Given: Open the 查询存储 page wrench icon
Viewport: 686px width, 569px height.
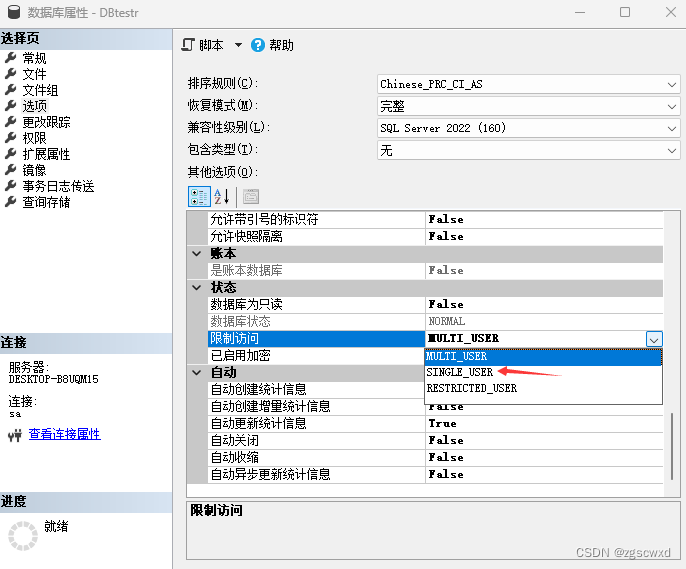Looking at the screenshot, I should coord(11,202).
